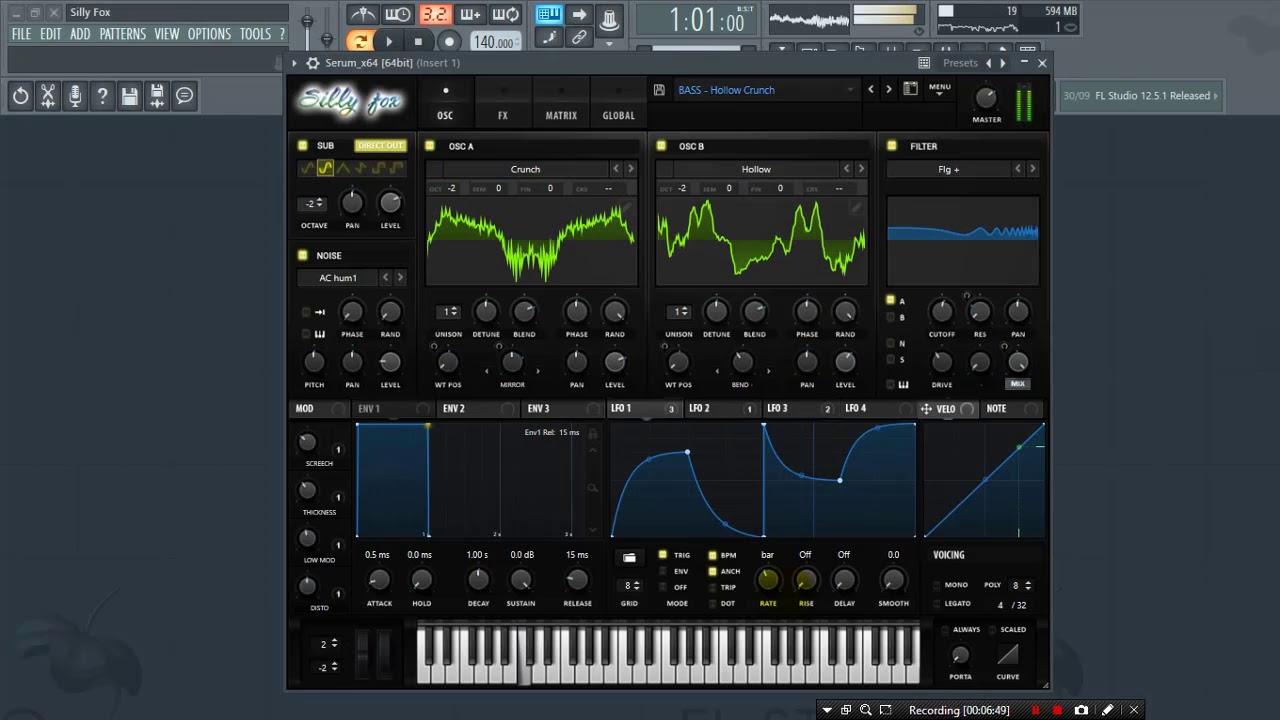Open the FL Studio 12.5.1 Released news

pos(1140,96)
